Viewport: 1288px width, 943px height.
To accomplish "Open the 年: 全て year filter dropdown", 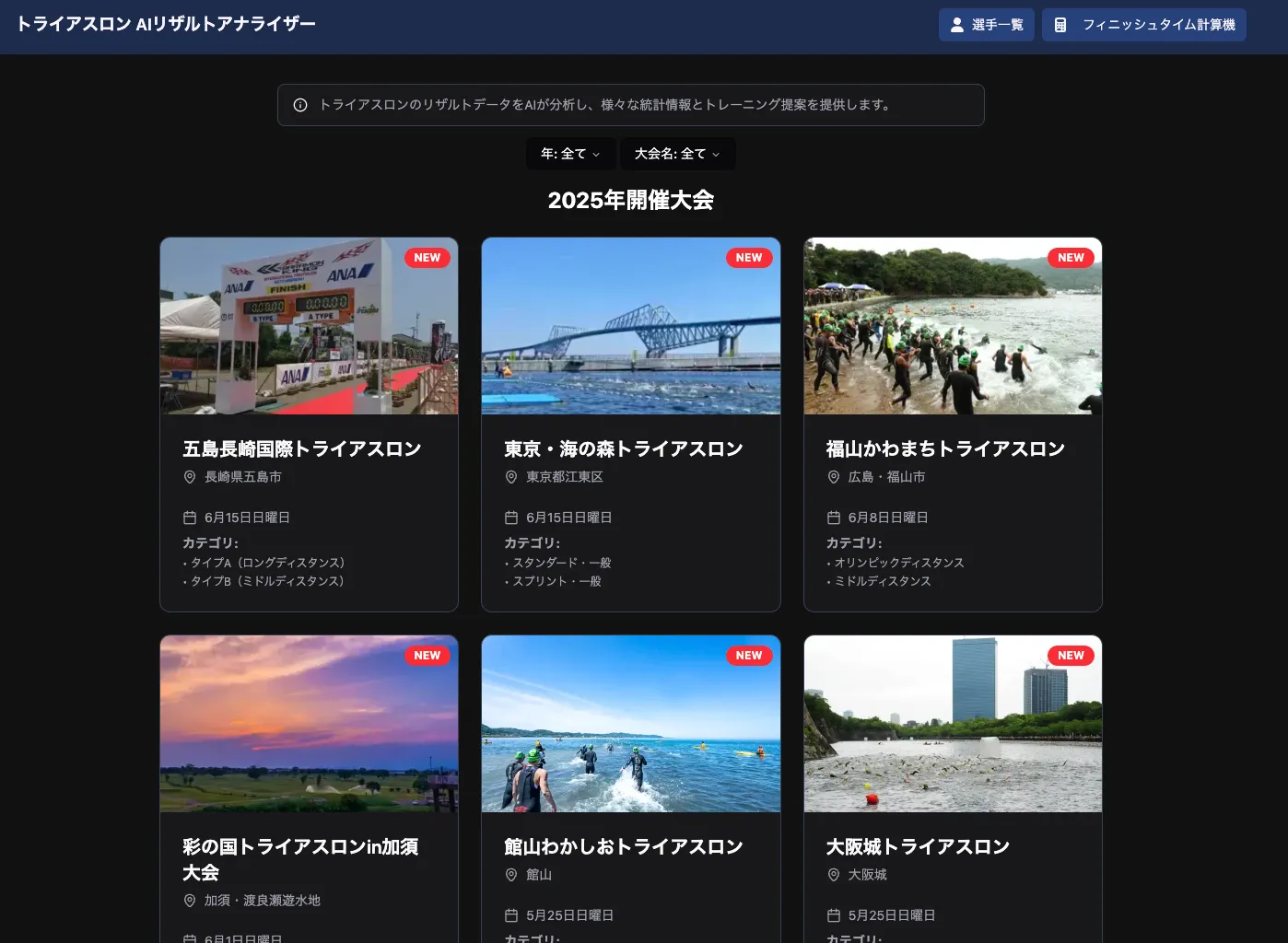I will (570, 154).
